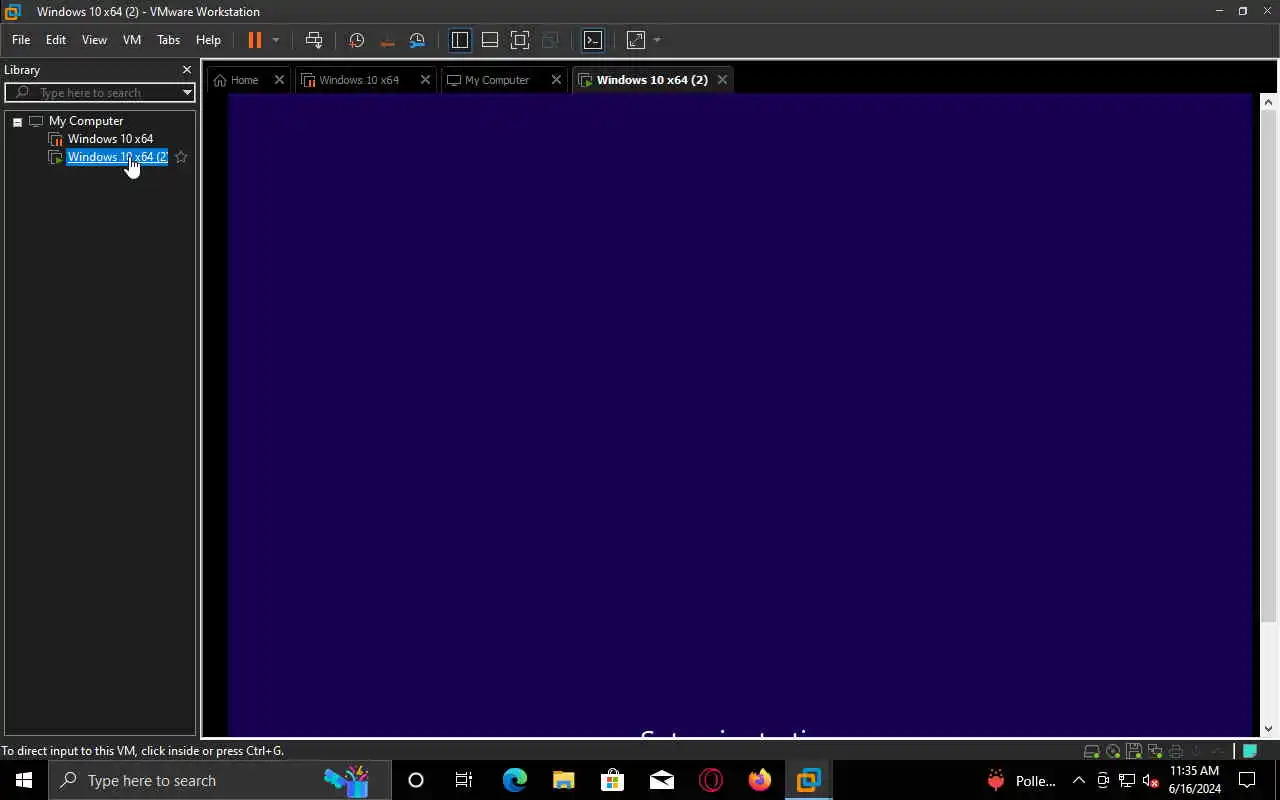Pause the VM with the orange pause icon

pyautogui.click(x=255, y=40)
